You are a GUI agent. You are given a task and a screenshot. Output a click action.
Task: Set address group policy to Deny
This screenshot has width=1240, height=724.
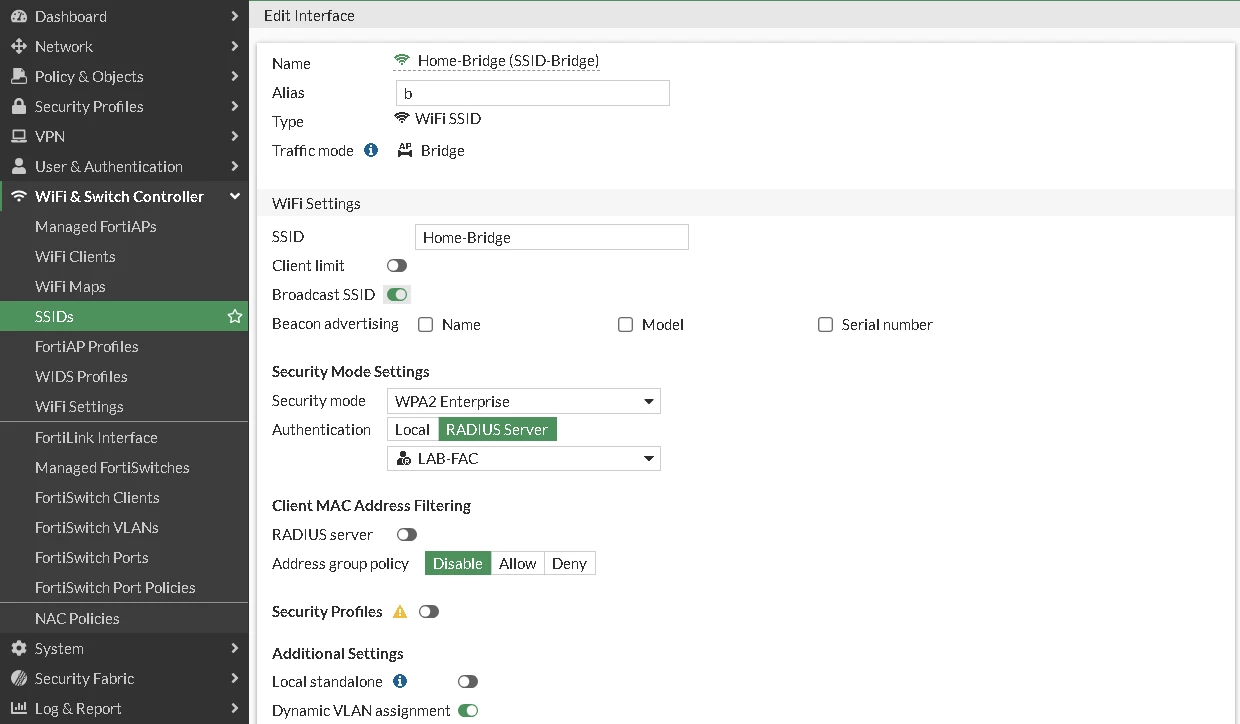point(570,563)
